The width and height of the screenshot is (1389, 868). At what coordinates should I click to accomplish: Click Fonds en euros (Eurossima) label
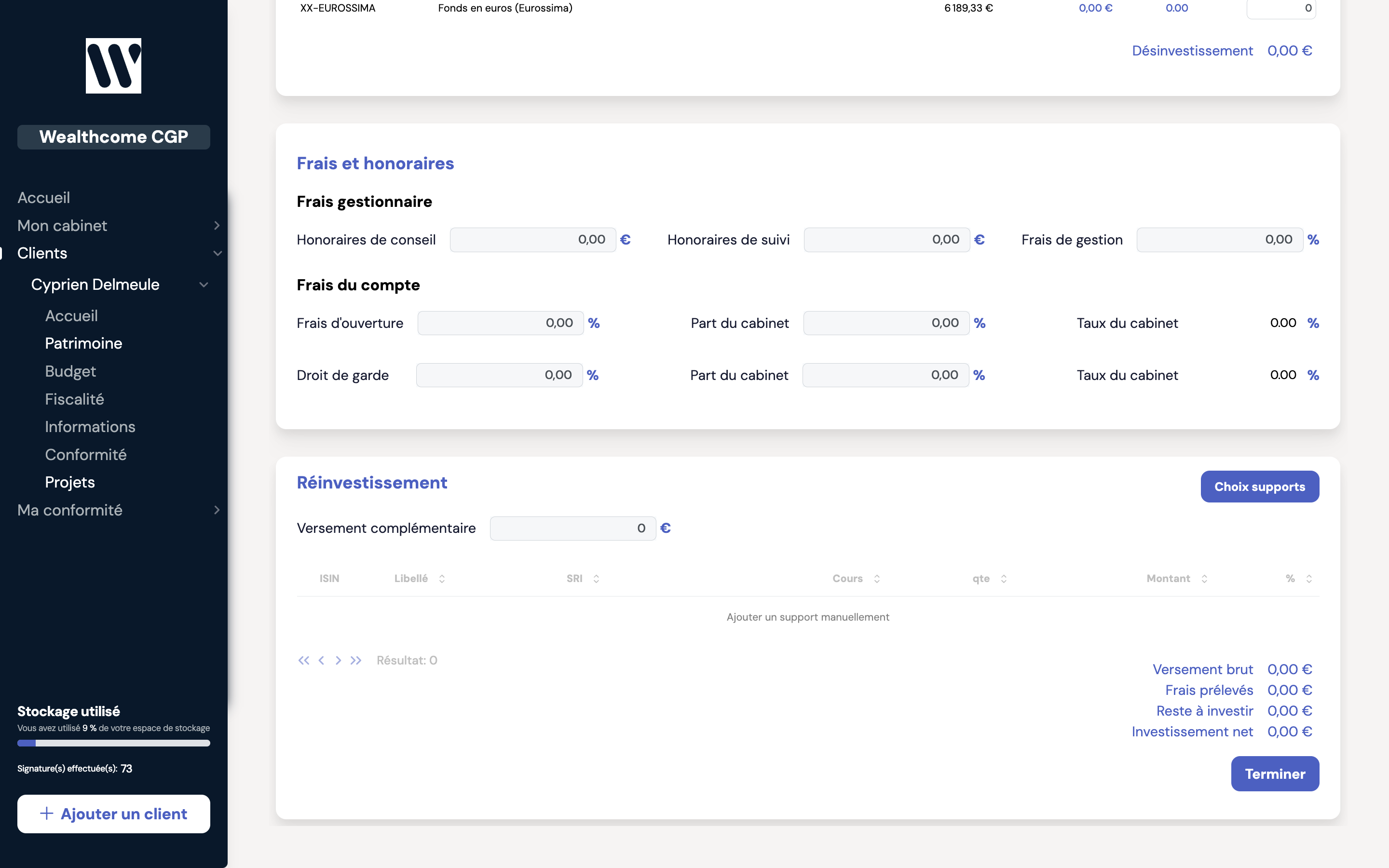[x=505, y=8]
